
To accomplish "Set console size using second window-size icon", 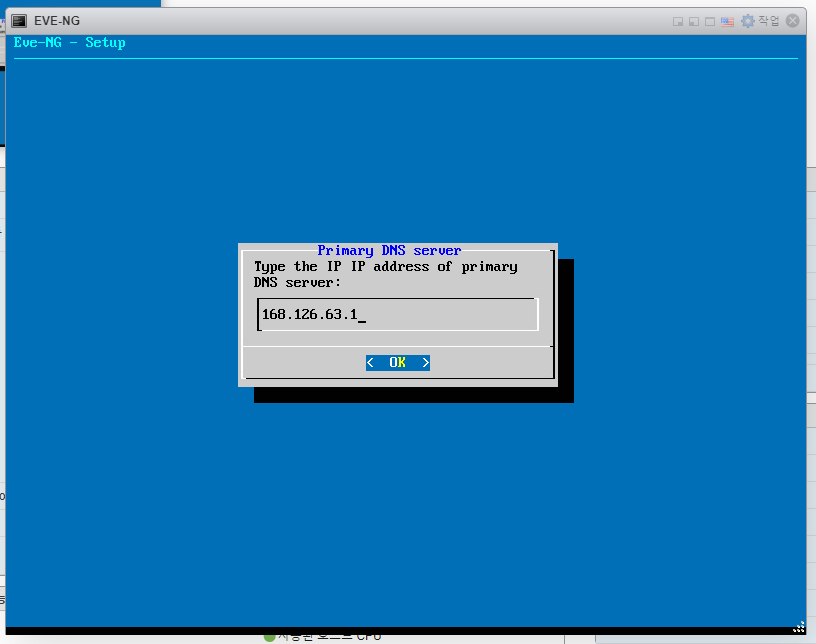I will click(x=694, y=21).
